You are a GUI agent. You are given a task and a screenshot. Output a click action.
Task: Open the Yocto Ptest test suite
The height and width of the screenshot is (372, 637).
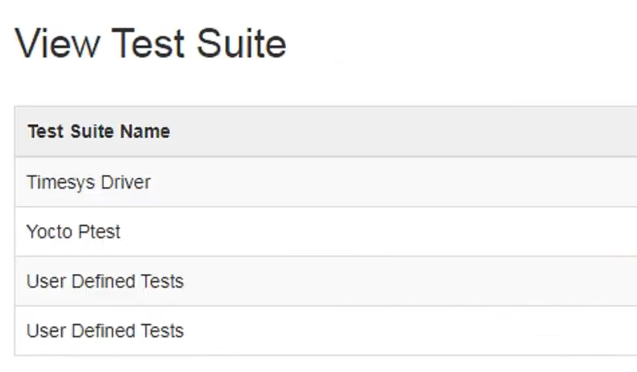(x=74, y=232)
